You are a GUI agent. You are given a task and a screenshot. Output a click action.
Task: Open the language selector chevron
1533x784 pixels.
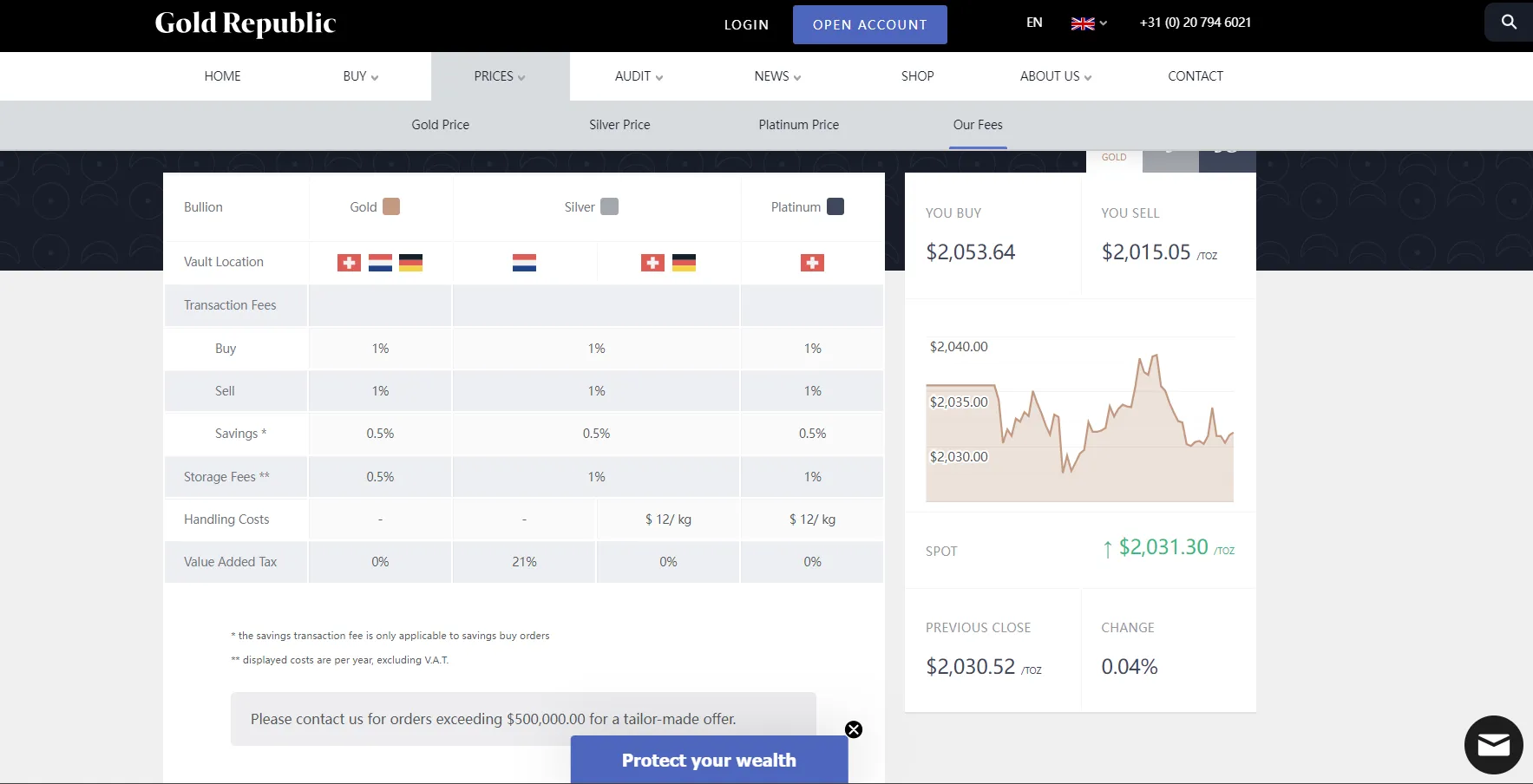point(1103,23)
